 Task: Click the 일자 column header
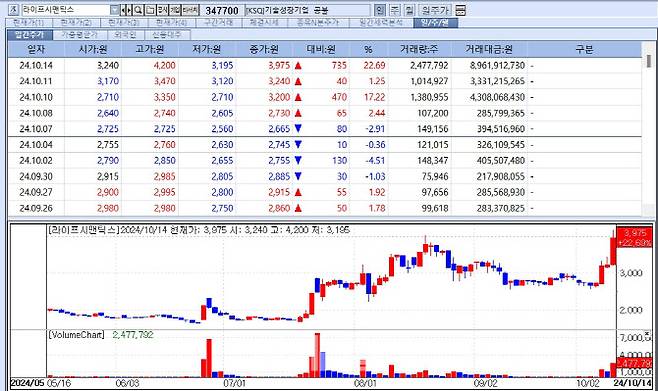36,49
